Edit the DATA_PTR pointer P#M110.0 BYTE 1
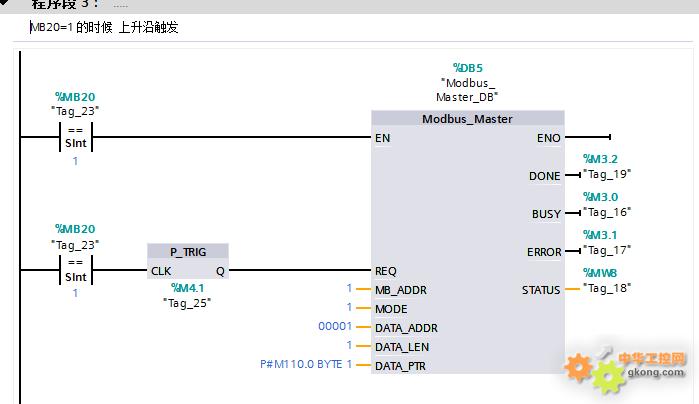 (306, 364)
